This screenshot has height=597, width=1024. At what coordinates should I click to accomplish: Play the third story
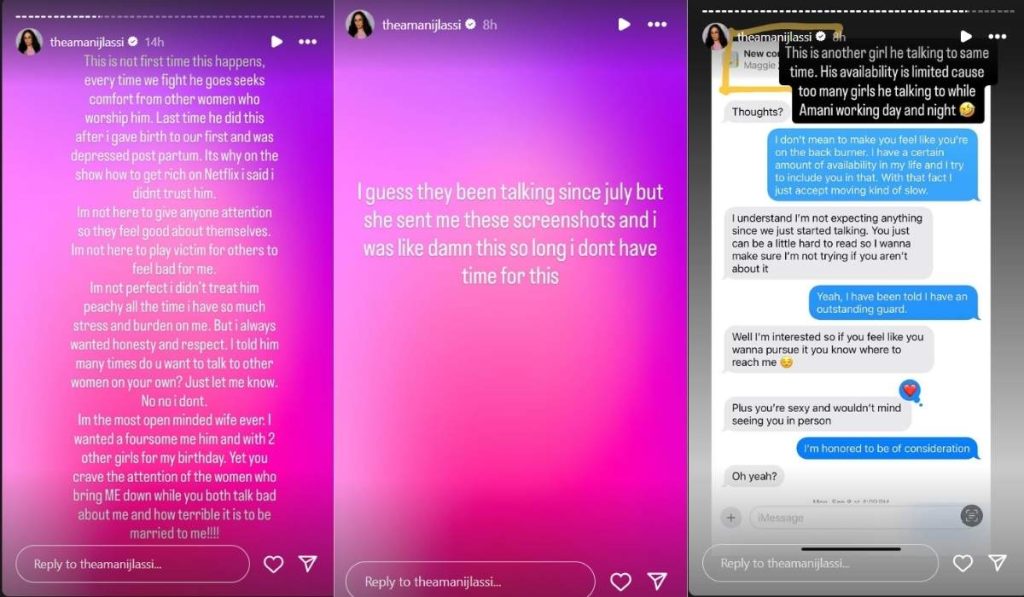pyautogui.click(x=966, y=37)
